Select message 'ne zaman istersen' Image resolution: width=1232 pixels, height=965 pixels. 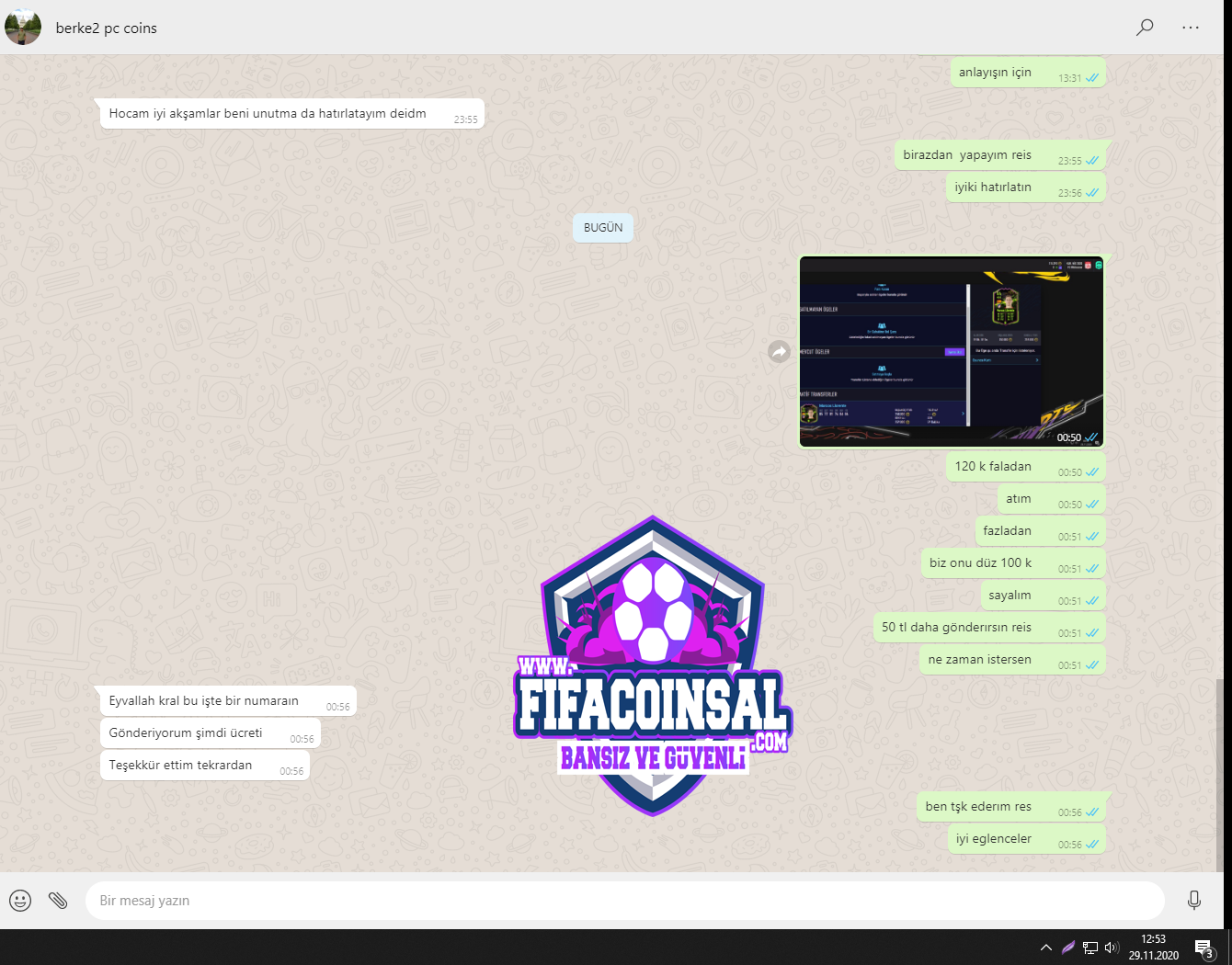click(x=1012, y=660)
